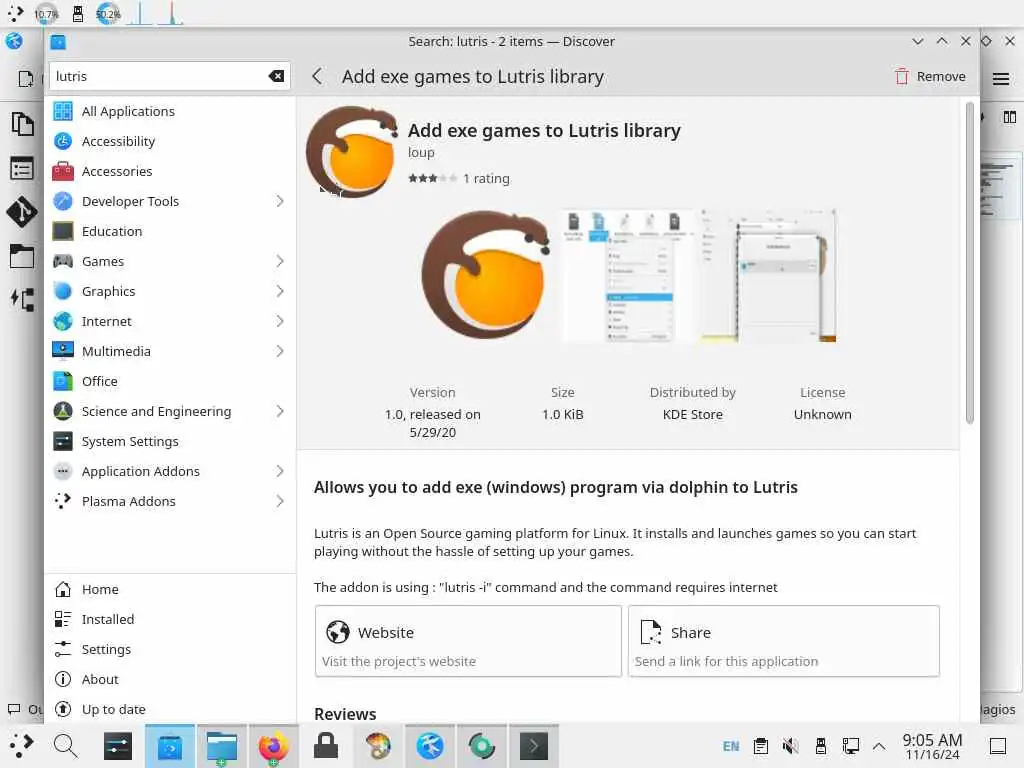Open the hamburger menu in background window
Image resolution: width=1024 pixels, height=768 pixels.
1000,79
